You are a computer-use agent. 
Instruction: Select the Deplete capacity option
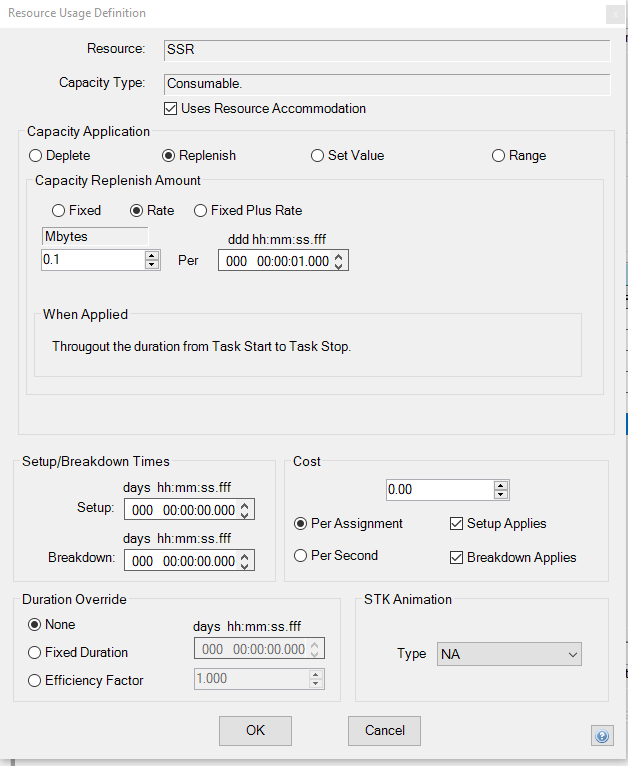click(36, 156)
